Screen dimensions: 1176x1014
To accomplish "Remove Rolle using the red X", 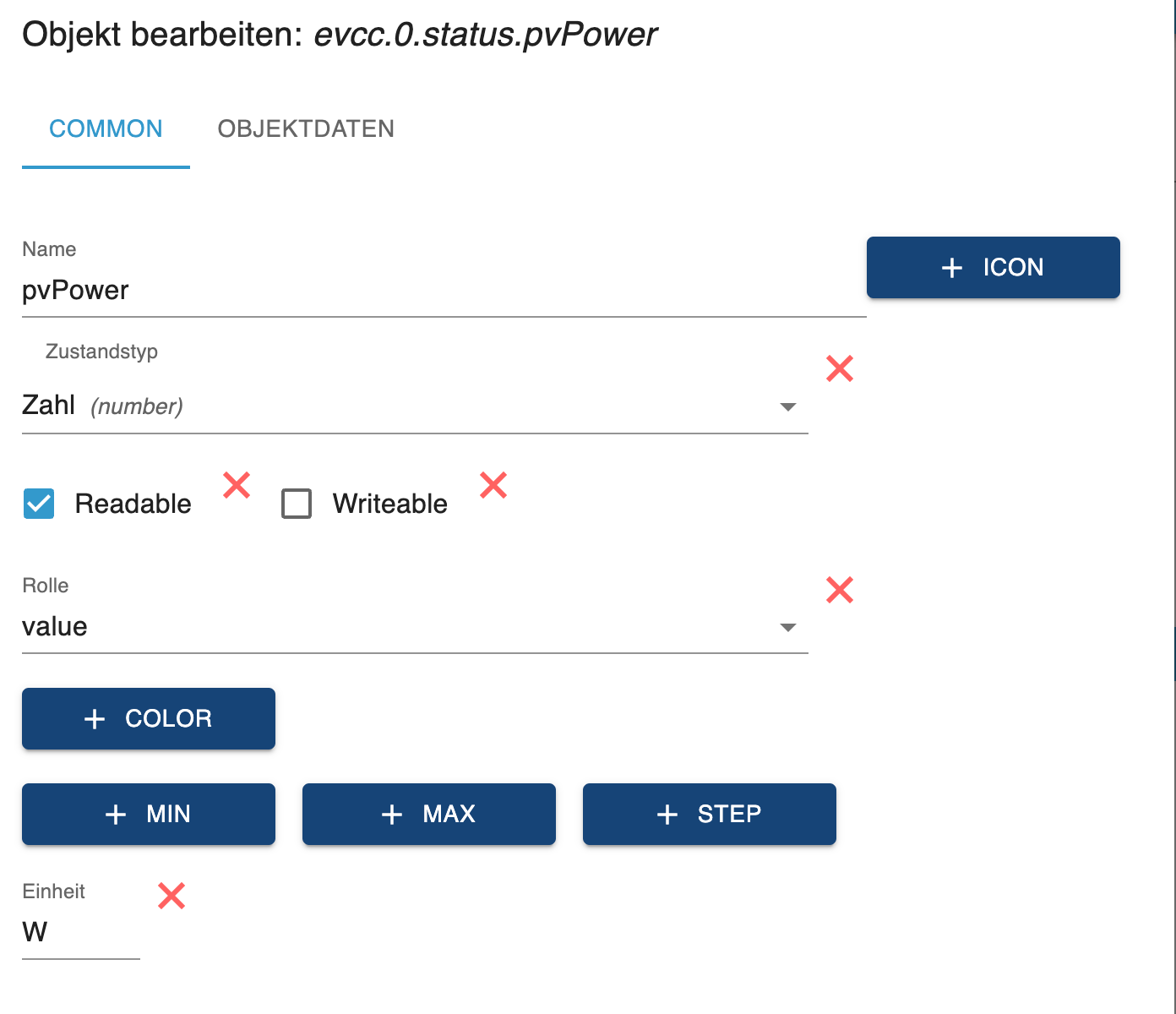I will [840, 590].
